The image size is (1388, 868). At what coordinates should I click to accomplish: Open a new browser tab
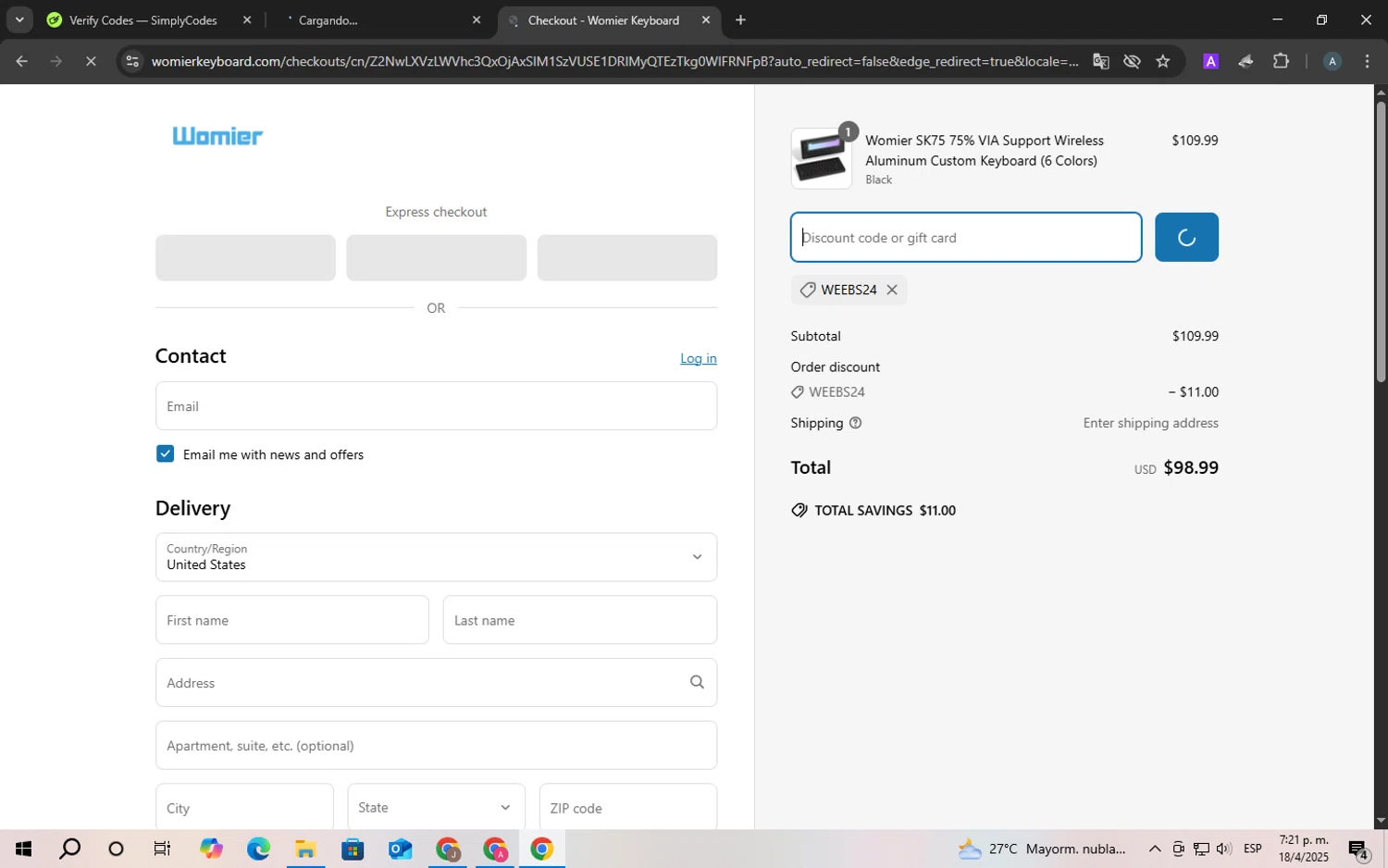(740, 19)
